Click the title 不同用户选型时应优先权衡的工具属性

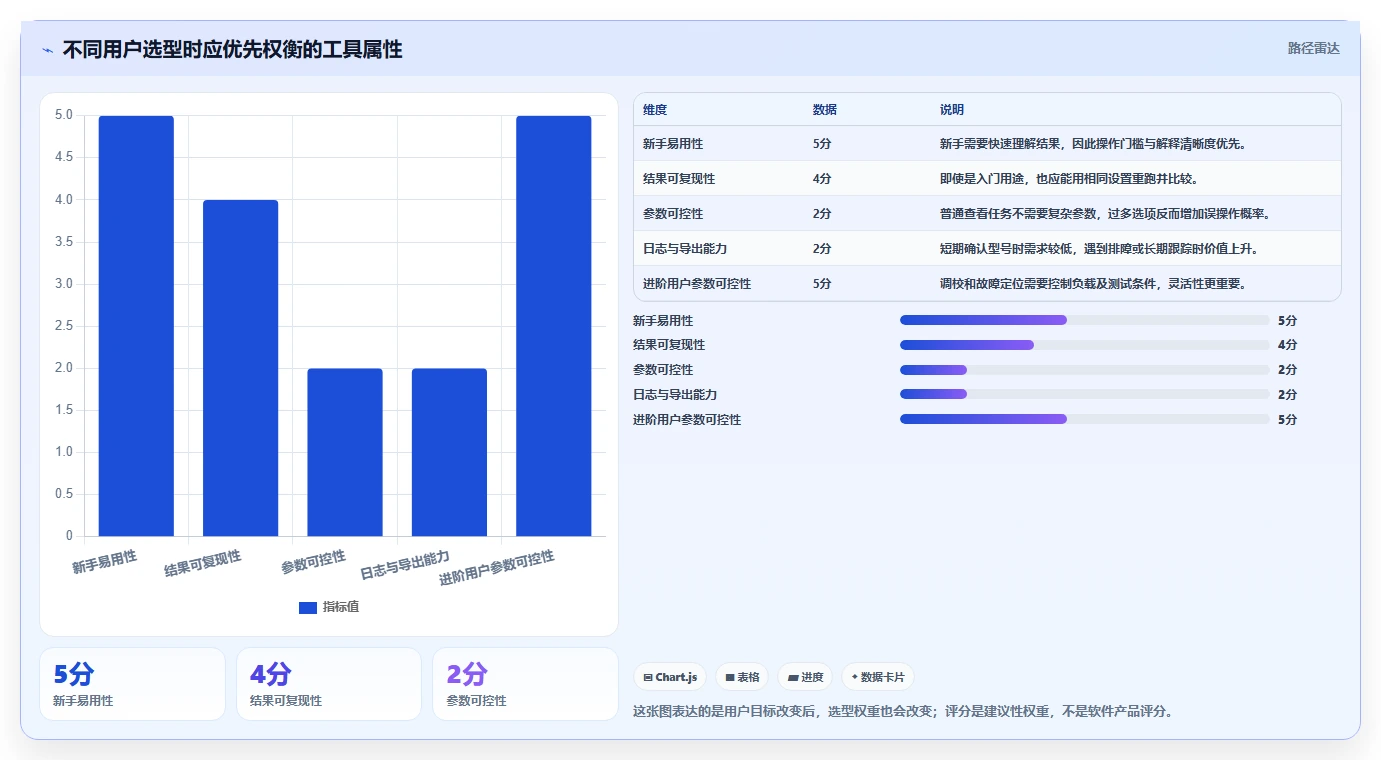(232, 50)
